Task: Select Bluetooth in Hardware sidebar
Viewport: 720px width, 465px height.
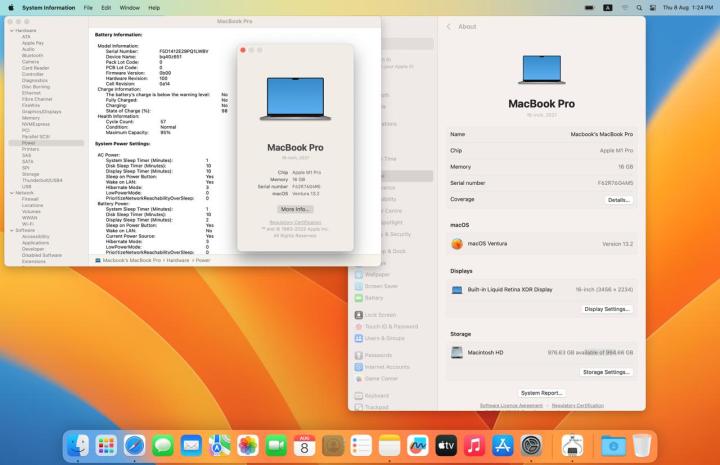Action: 33,56
